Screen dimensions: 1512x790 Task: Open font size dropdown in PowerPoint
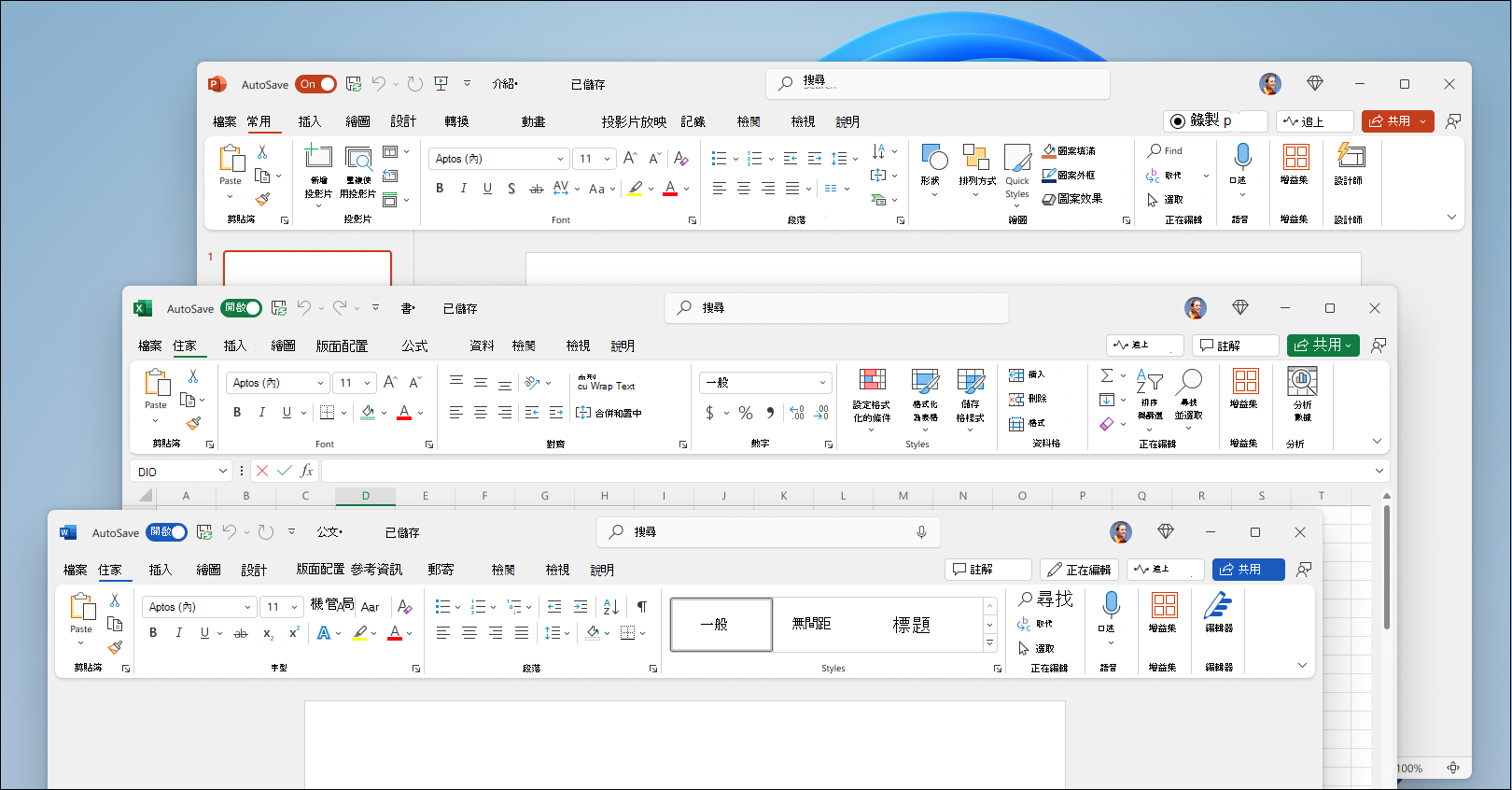click(608, 159)
